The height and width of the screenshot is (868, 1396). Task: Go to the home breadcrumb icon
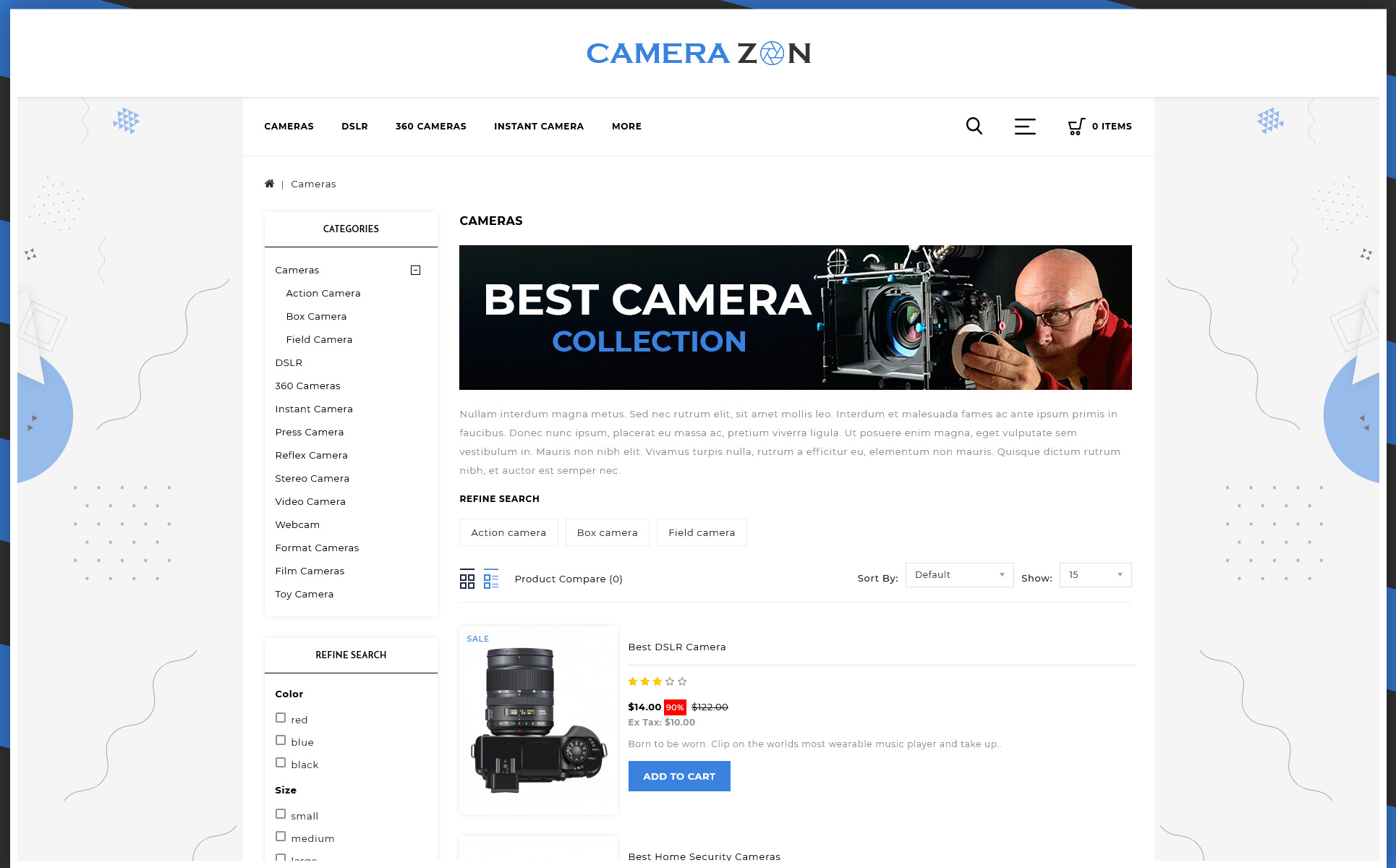(x=269, y=184)
